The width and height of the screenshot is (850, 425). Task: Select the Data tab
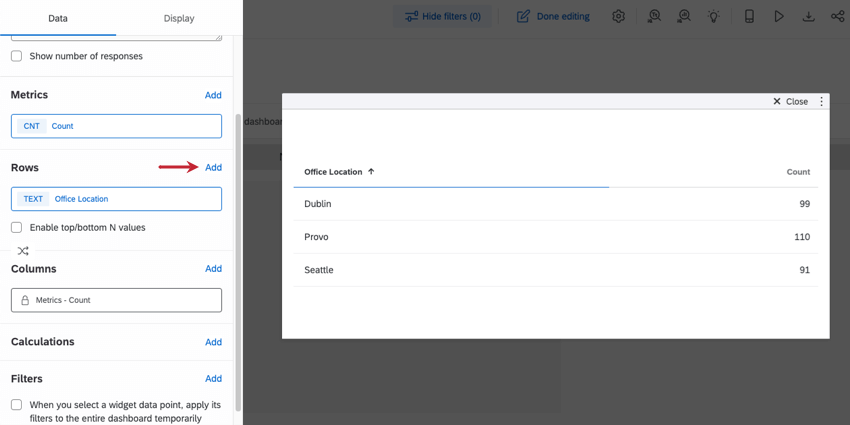(x=58, y=18)
